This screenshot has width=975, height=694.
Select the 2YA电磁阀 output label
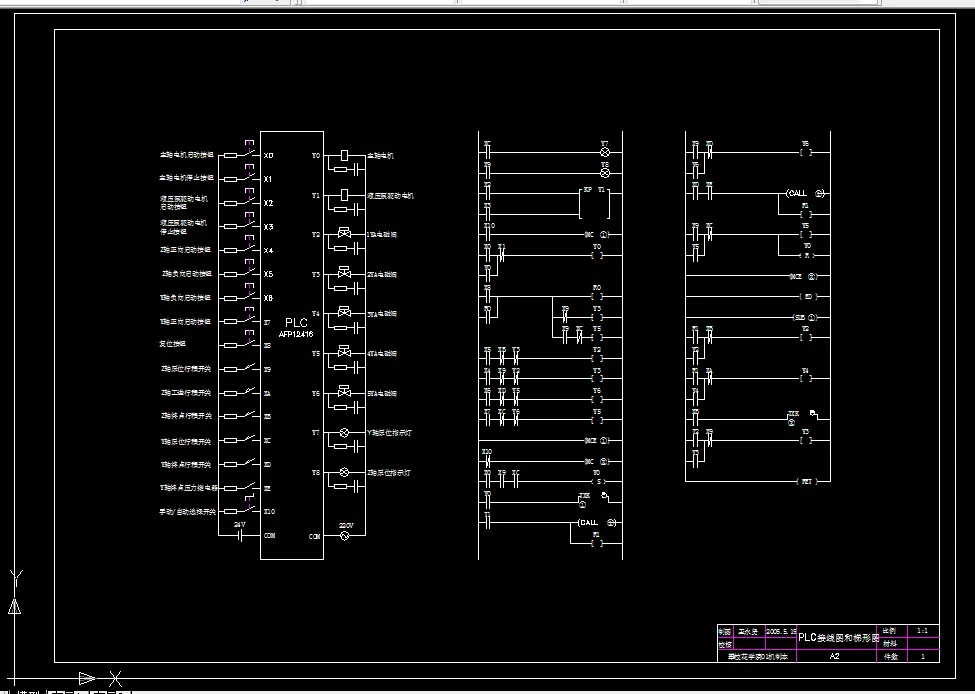(382, 274)
